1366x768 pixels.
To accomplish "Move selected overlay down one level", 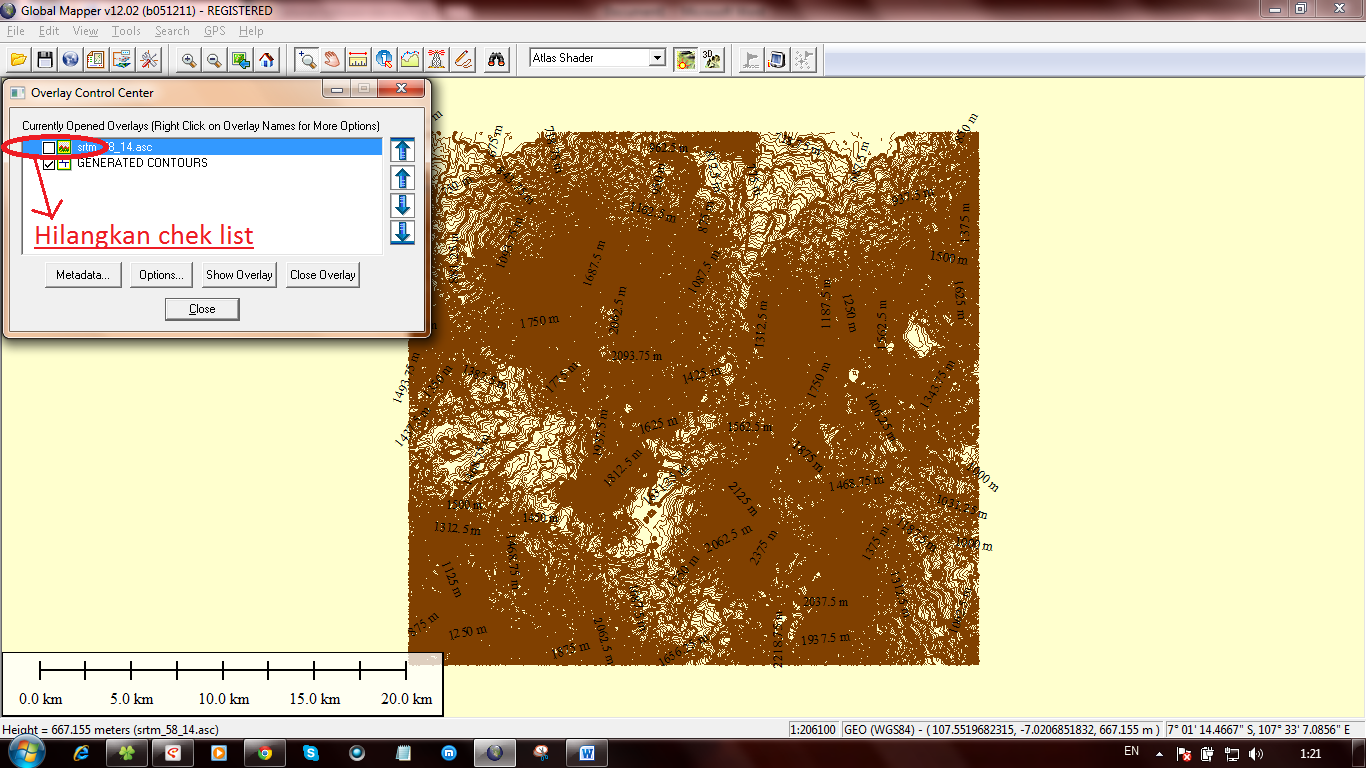I will point(402,205).
